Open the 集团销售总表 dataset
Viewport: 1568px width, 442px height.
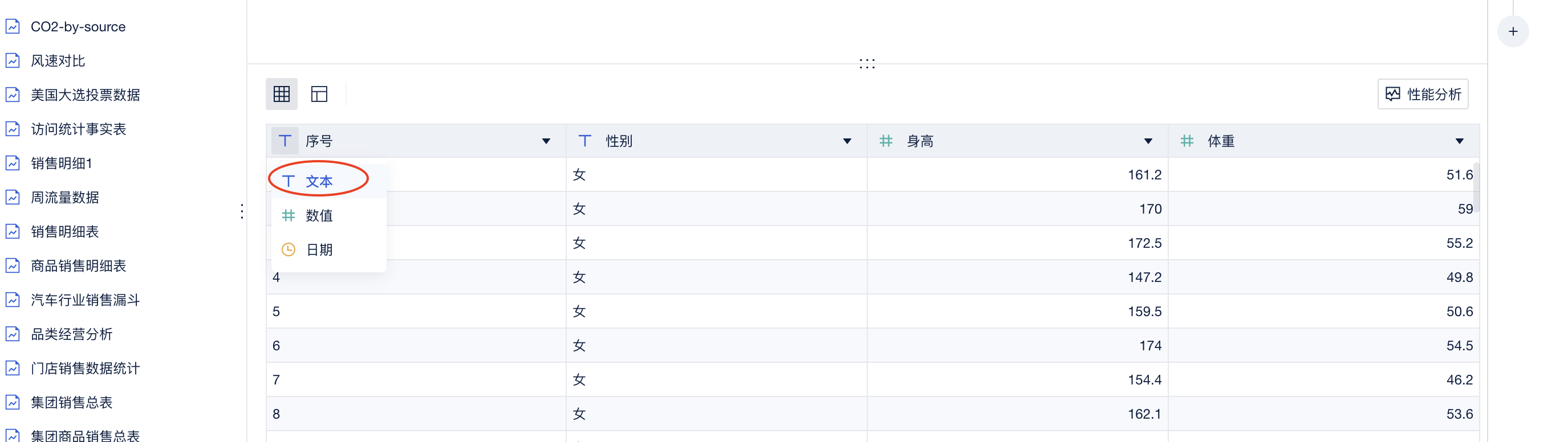(x=72, y=402)
